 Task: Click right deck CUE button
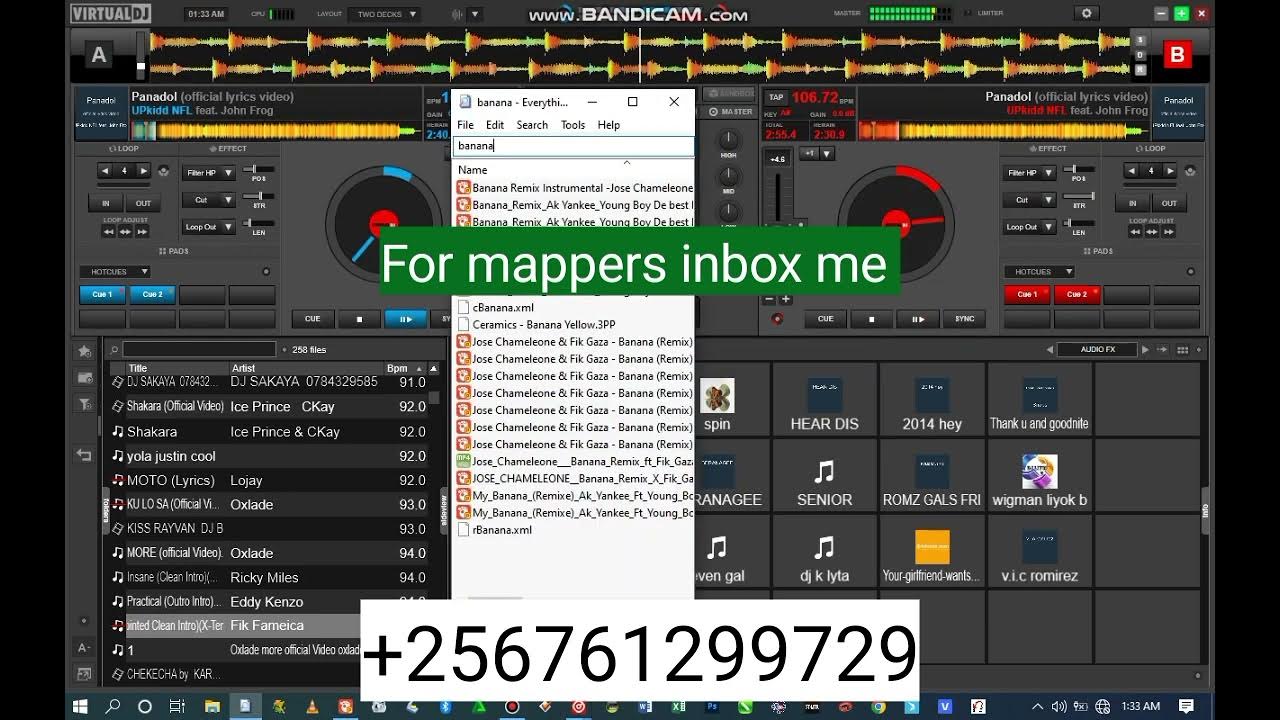point(825,319)
